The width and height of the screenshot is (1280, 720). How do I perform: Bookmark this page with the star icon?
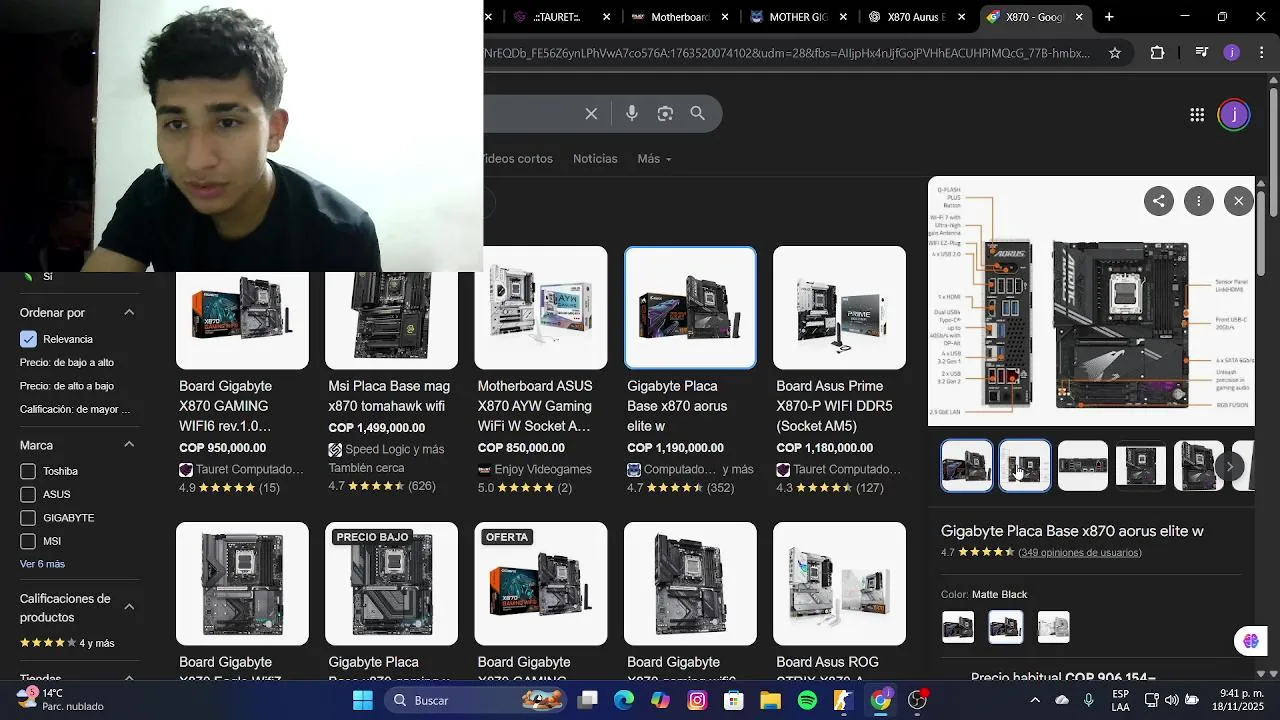[x=1115, y=53]
